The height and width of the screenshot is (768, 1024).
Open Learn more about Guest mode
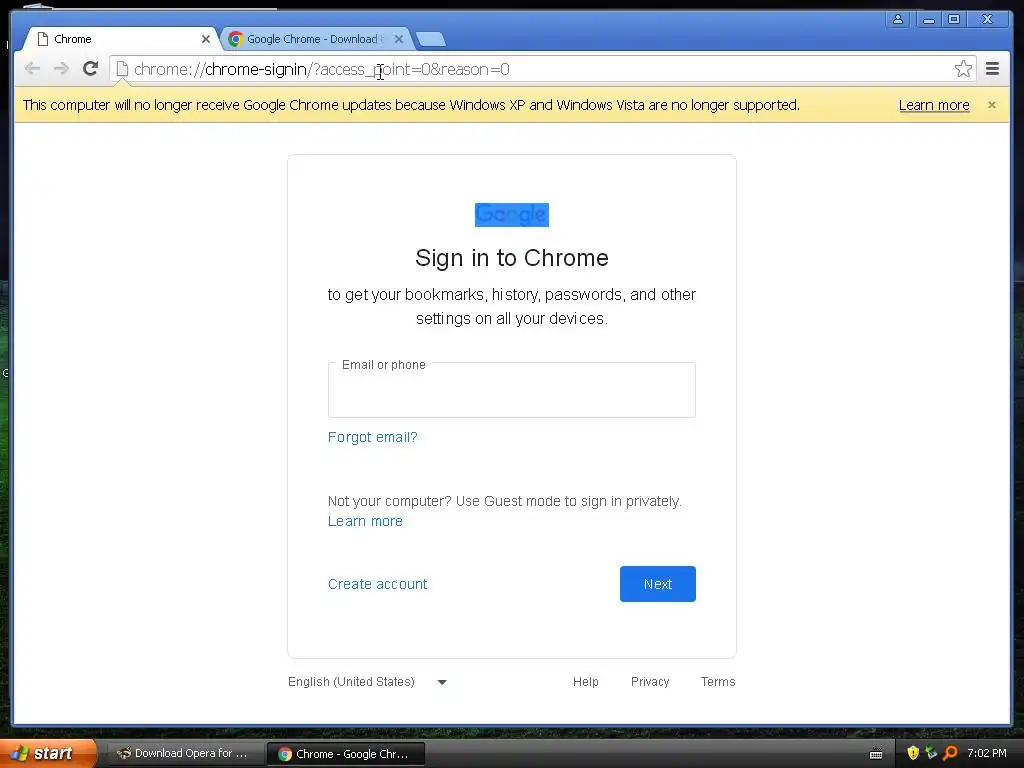pyautogui.click(x=365, y=521)
